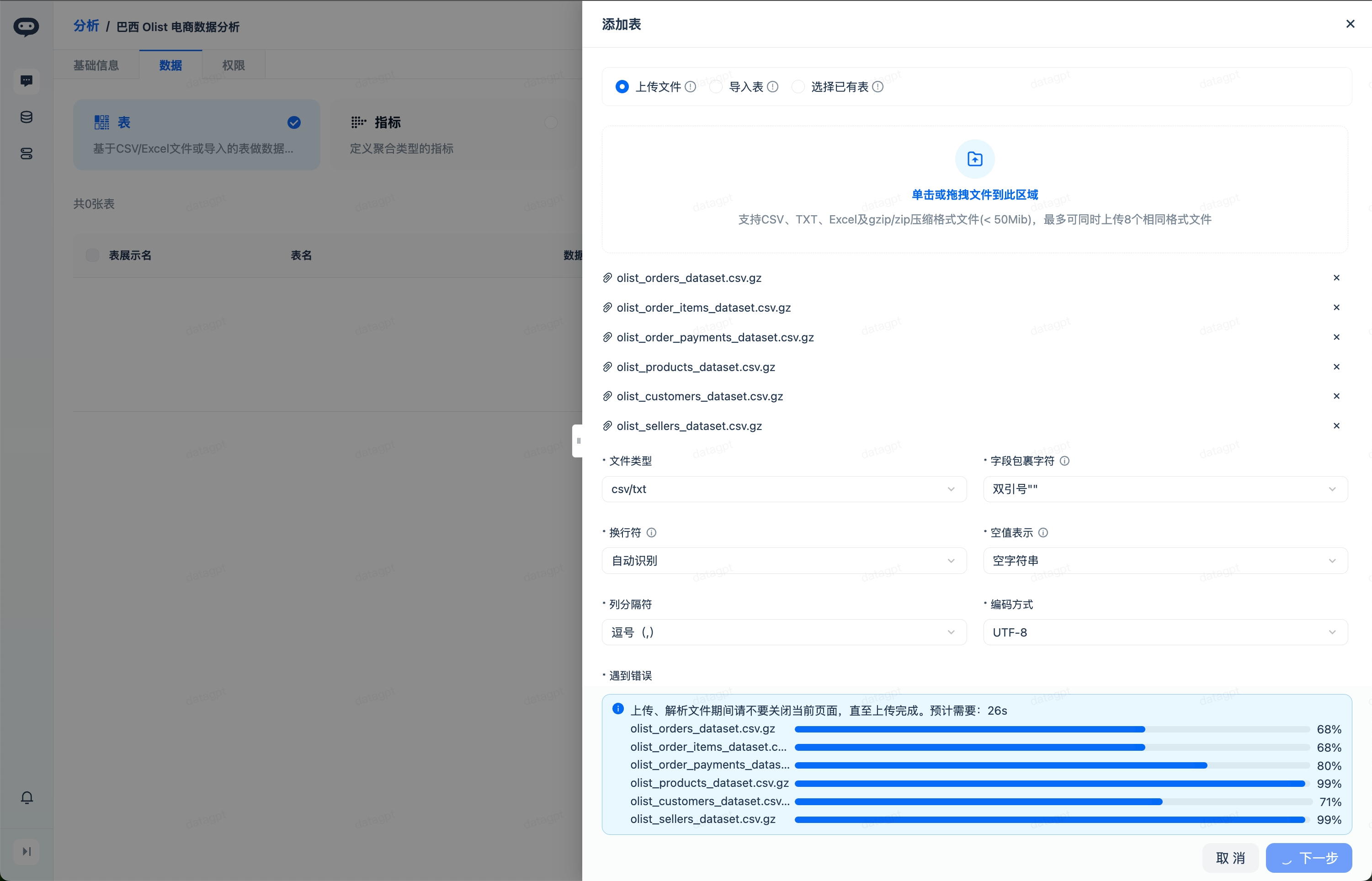Select the 导入表 radio option
Screen dimensions: 1372x881
tap(716, 87)
